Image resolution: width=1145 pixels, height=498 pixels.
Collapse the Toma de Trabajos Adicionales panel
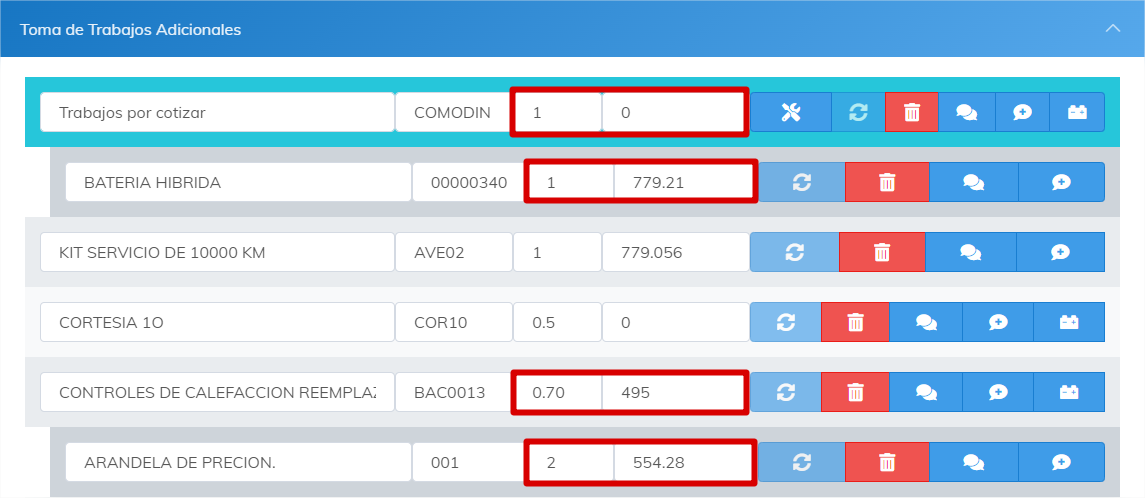1112,29
